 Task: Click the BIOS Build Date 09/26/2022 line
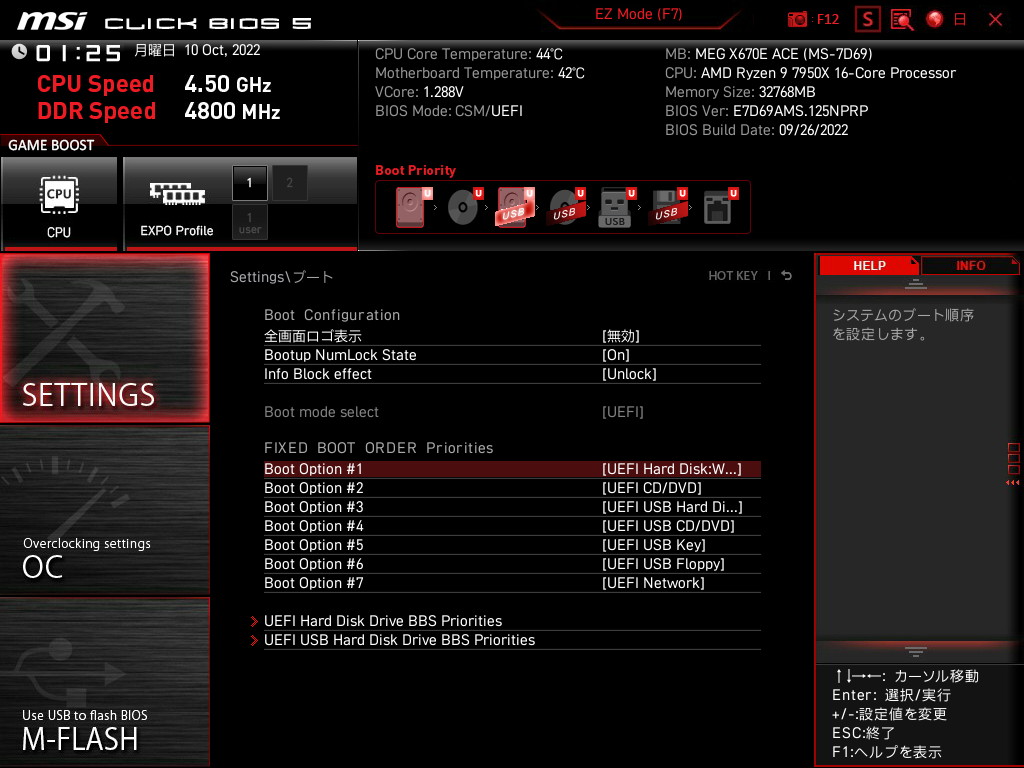756,130
